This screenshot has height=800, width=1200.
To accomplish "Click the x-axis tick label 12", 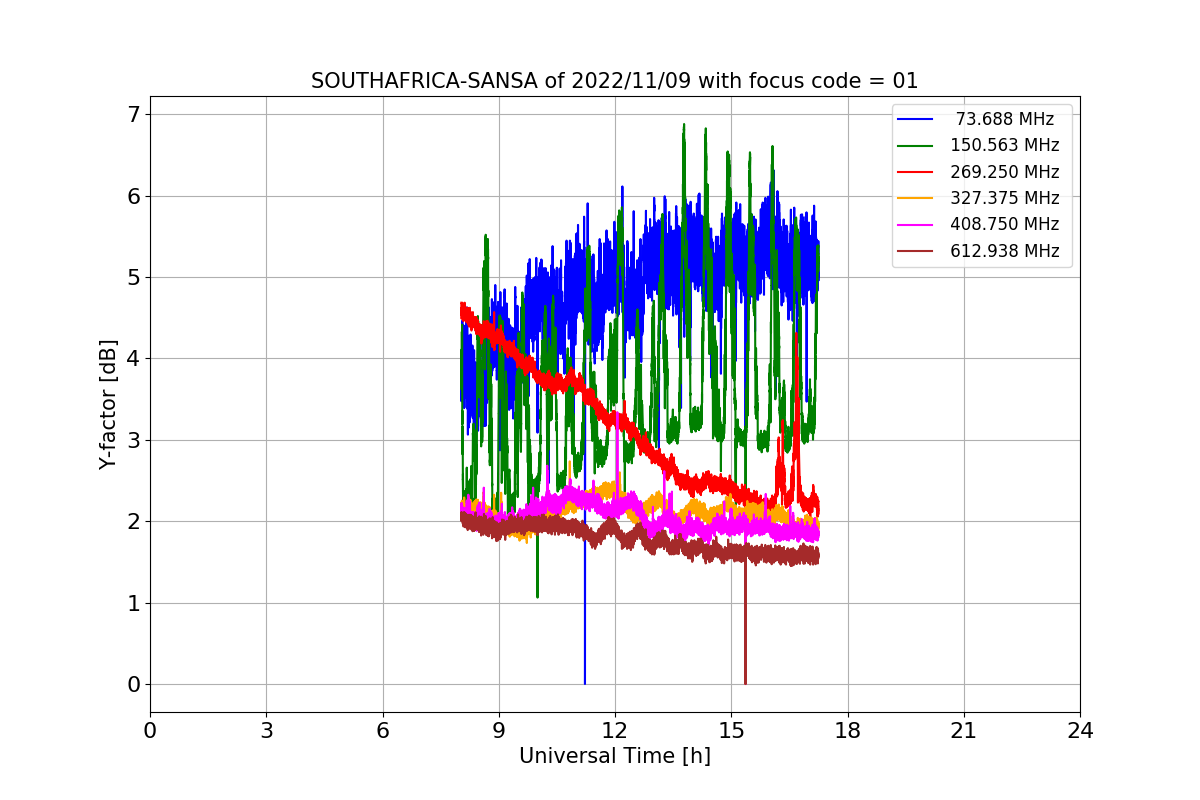I will coord(615,730).
